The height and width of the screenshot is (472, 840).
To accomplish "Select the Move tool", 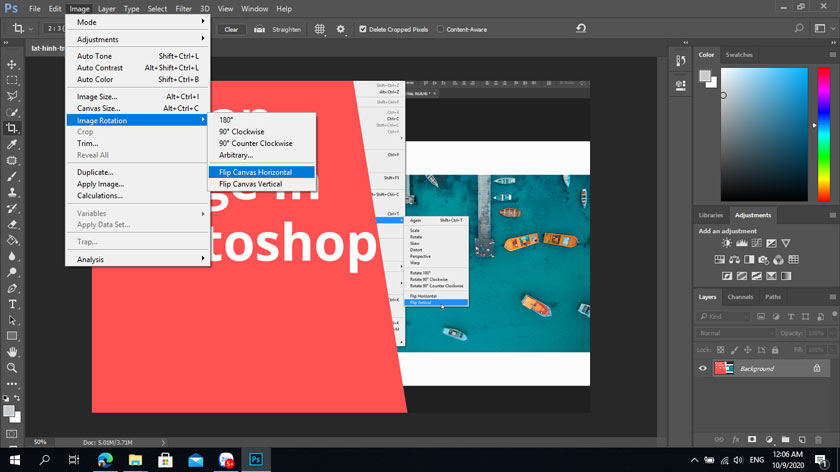I will pyautogui.click(x=12, y=64).
